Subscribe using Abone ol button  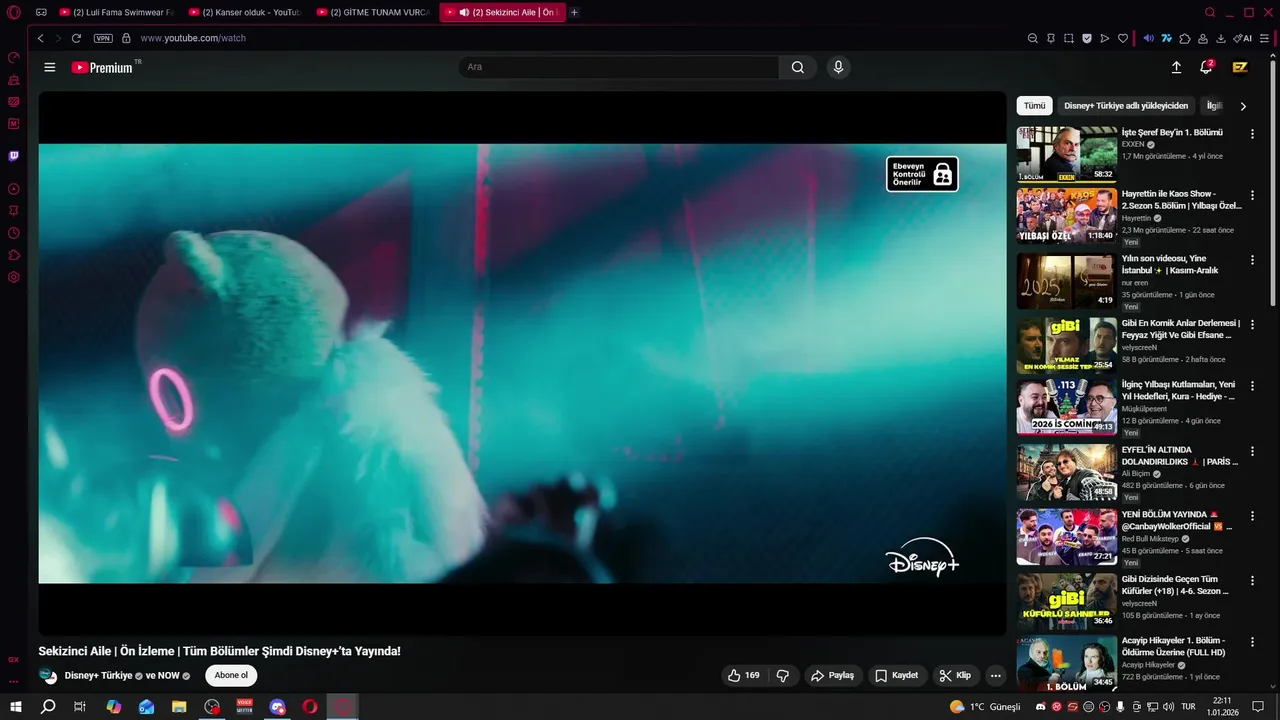[x=231, y=675]
